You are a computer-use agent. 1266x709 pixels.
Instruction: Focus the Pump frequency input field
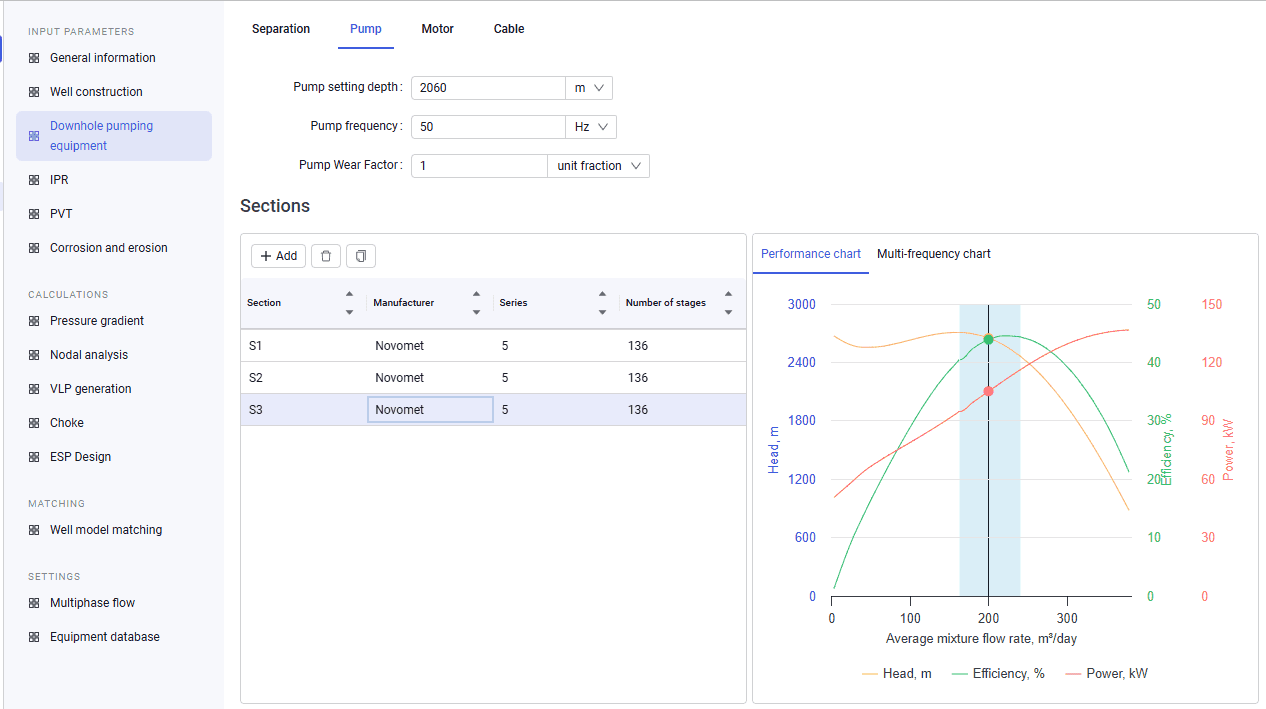pos(488,127)
